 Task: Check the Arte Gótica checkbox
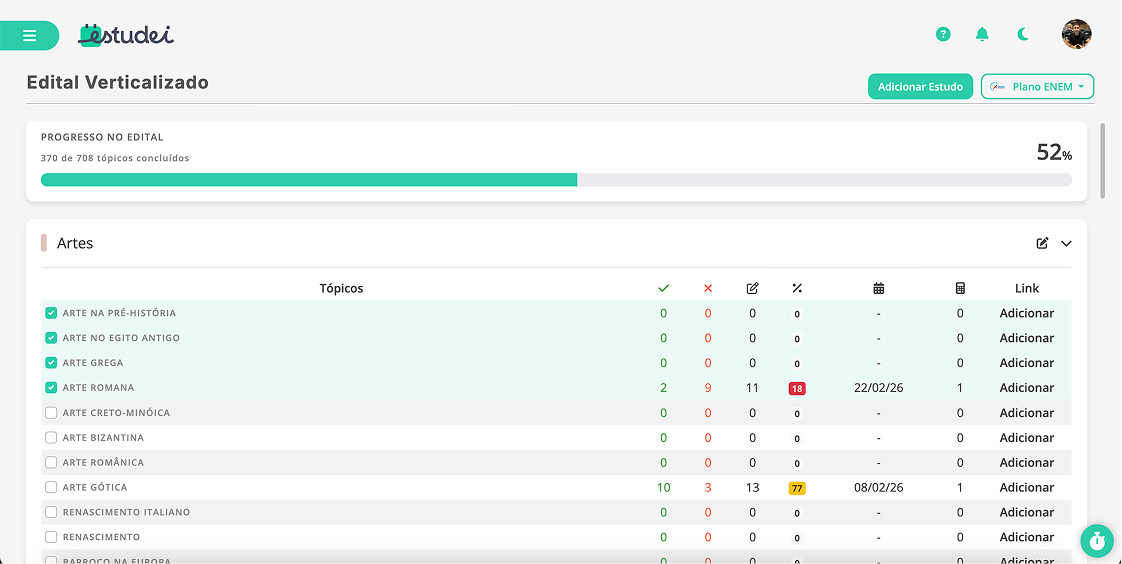point(51,488)
